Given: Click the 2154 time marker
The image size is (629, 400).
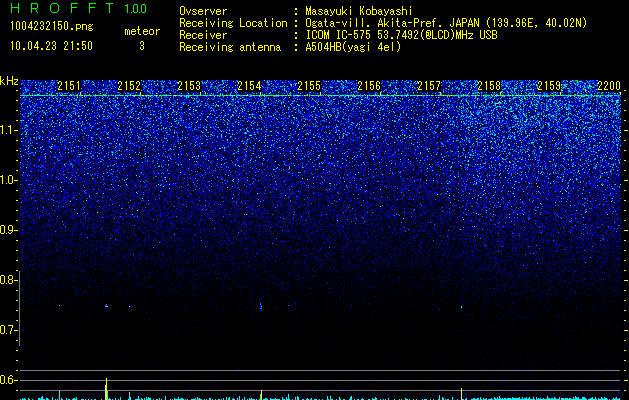Looking at the screenshot, I should 249,86.
